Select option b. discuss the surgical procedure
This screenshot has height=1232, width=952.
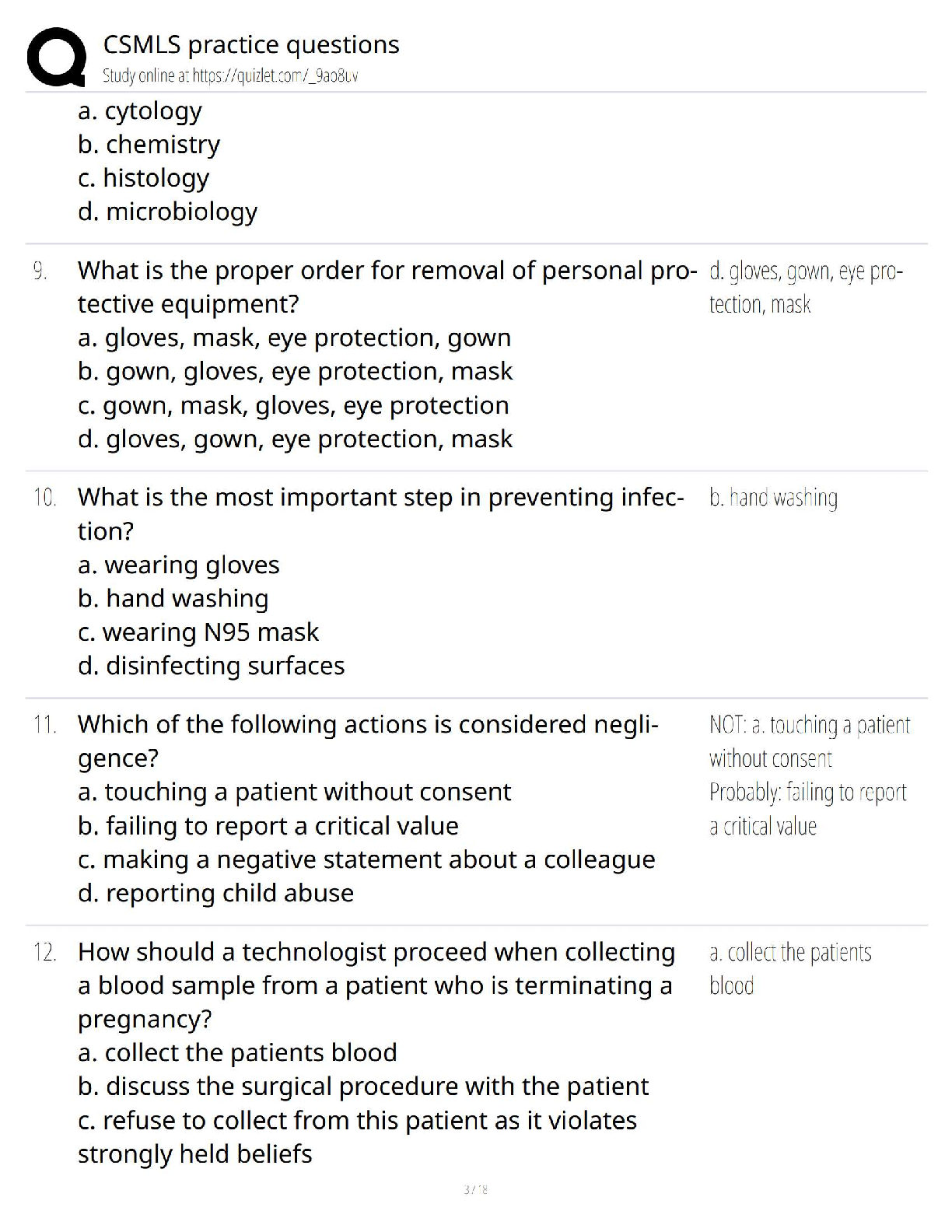(363, 1087)
